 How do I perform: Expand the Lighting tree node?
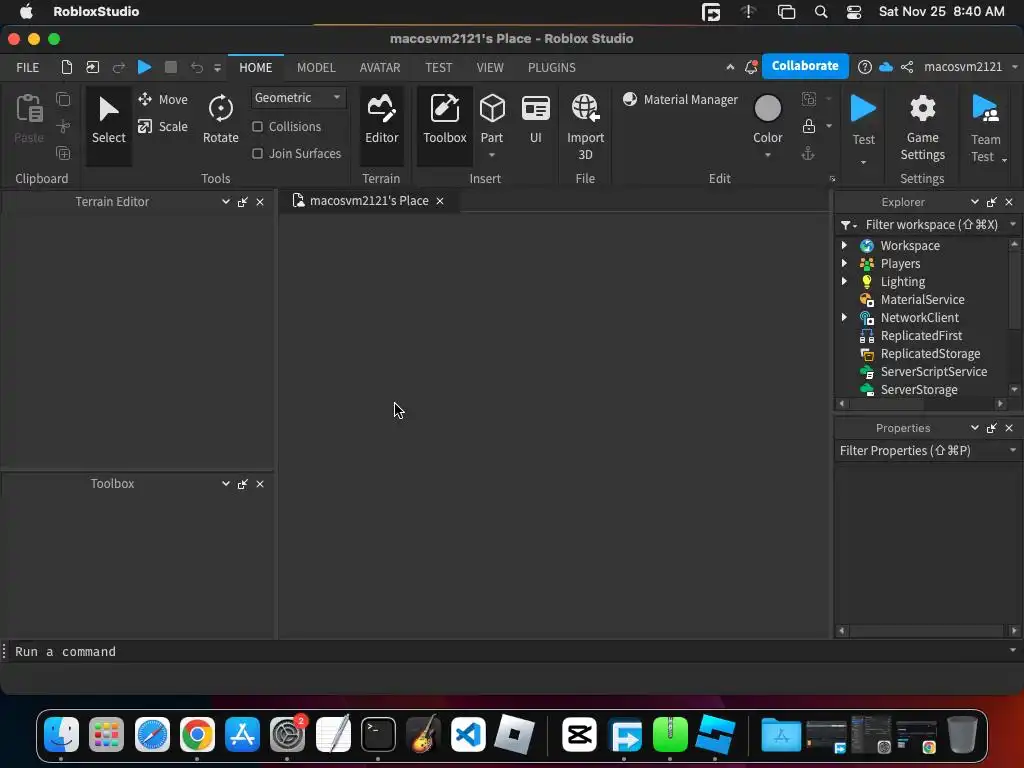coord(844,281)
